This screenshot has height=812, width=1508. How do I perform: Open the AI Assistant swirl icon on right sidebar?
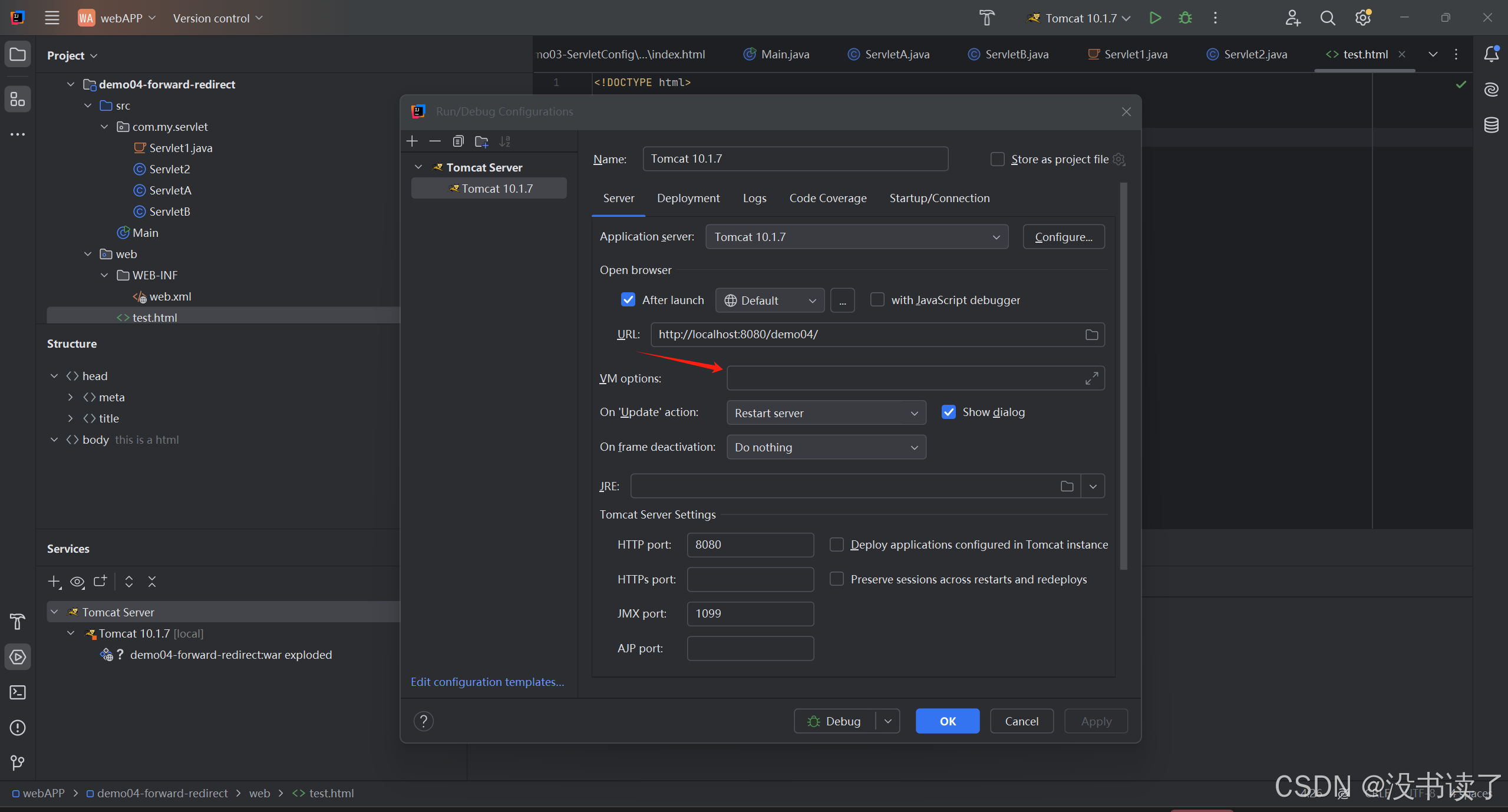click(1491, 90)
